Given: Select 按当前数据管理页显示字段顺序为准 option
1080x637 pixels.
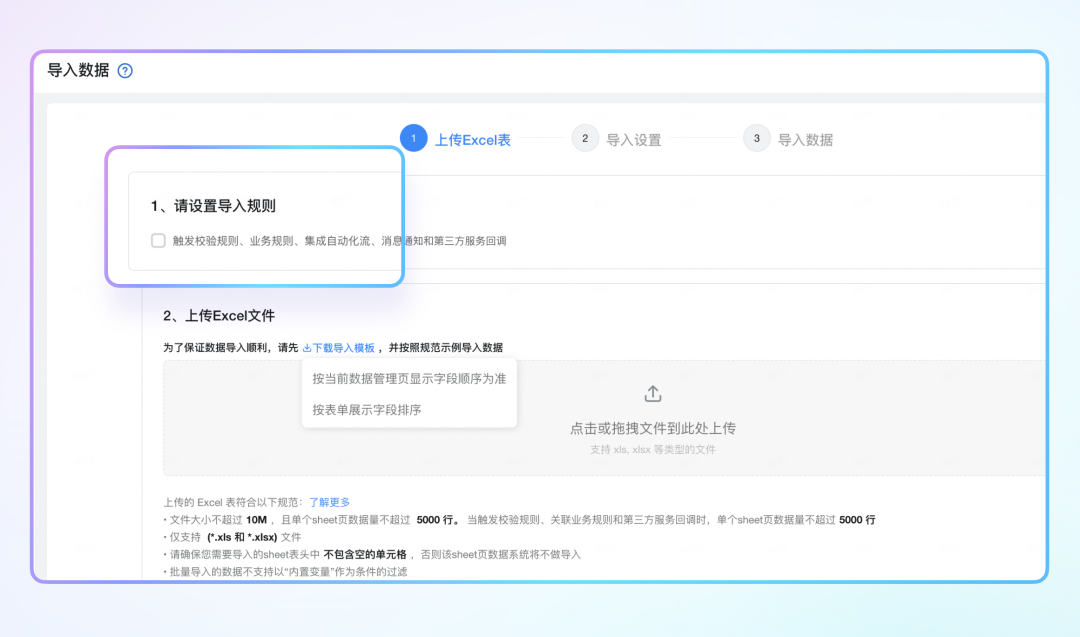Looking at the screenshot, I should tap(409, 379).
